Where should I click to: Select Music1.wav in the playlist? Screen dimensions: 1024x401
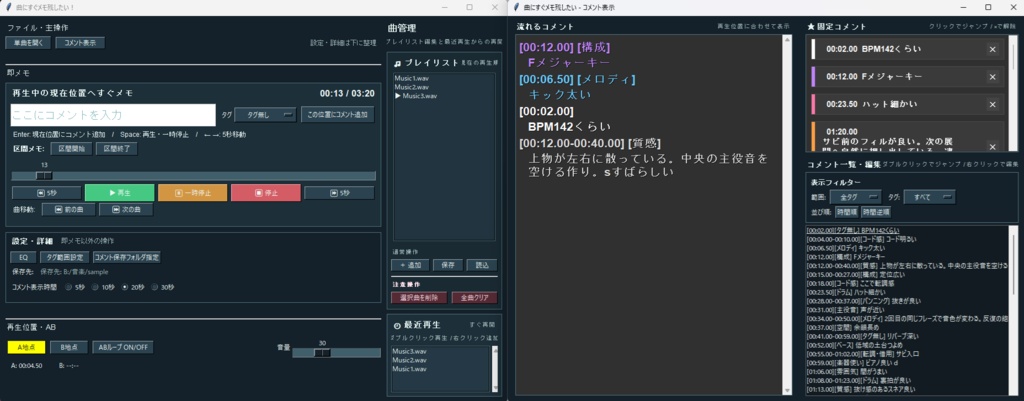coord(411,78)
